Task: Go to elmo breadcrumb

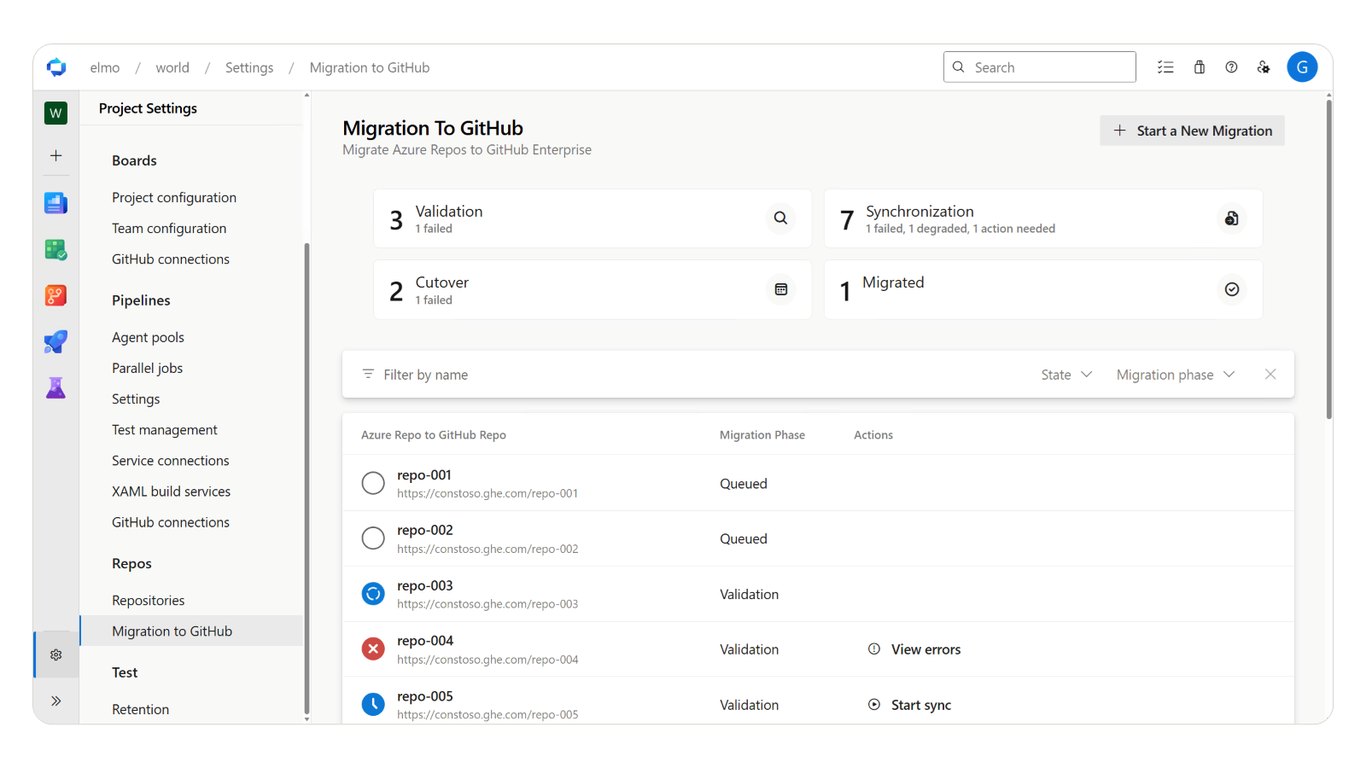Action: (x=105, y=67)
